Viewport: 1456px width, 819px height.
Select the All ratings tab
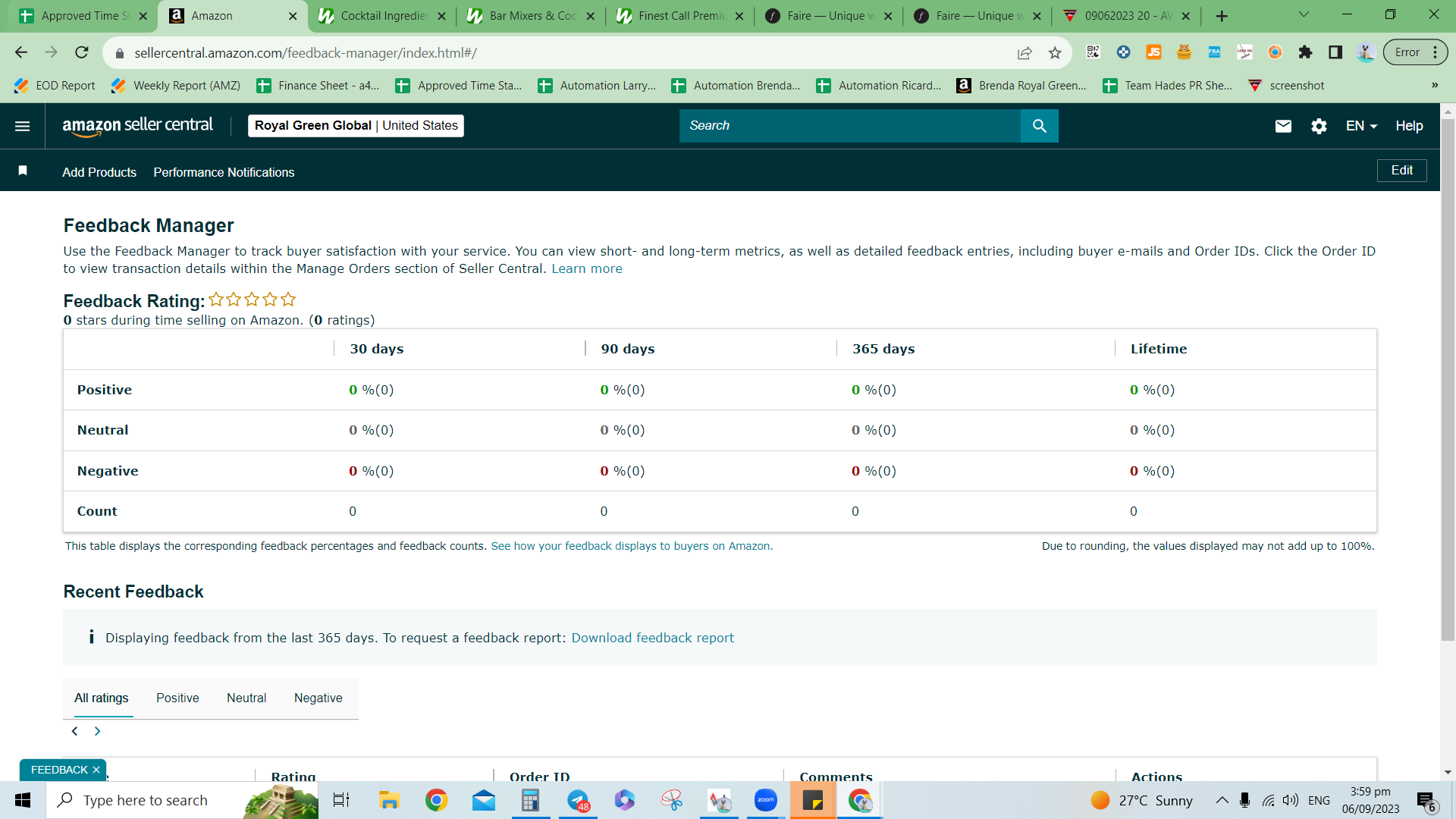point(102,698)
